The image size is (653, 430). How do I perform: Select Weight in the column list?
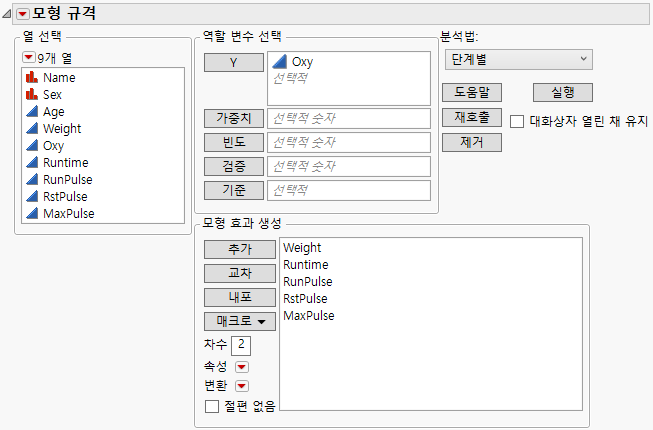tap(62, 129)
